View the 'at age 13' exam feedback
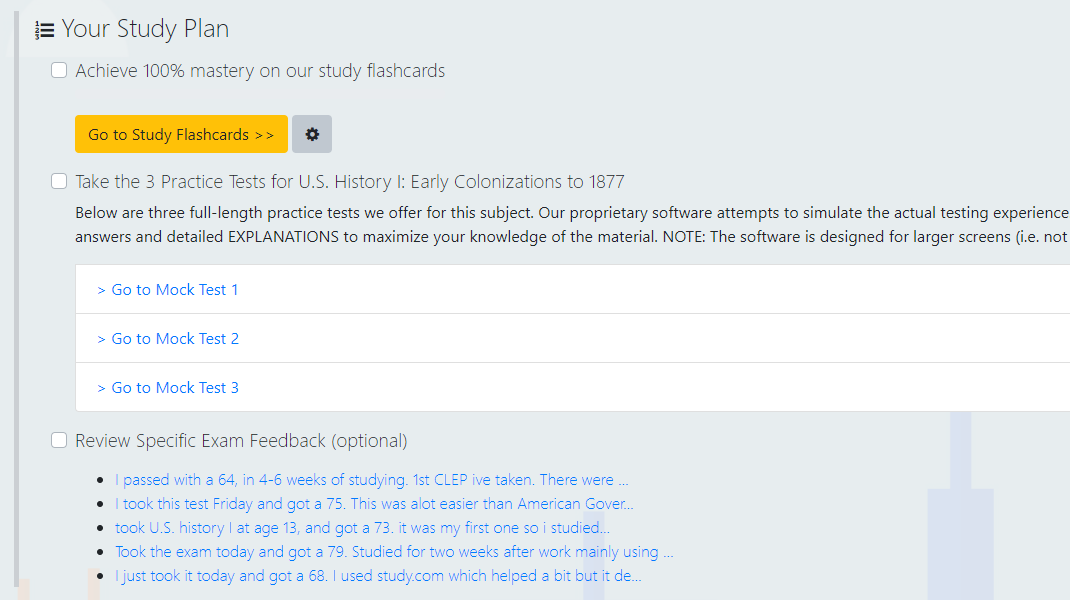 pyautogui.click(x=362, y=528)
